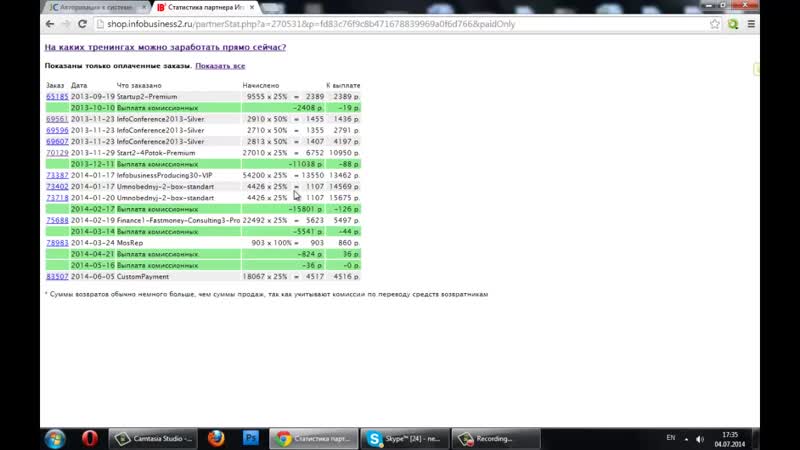Click the Начислено column header

tap(261, 85)
